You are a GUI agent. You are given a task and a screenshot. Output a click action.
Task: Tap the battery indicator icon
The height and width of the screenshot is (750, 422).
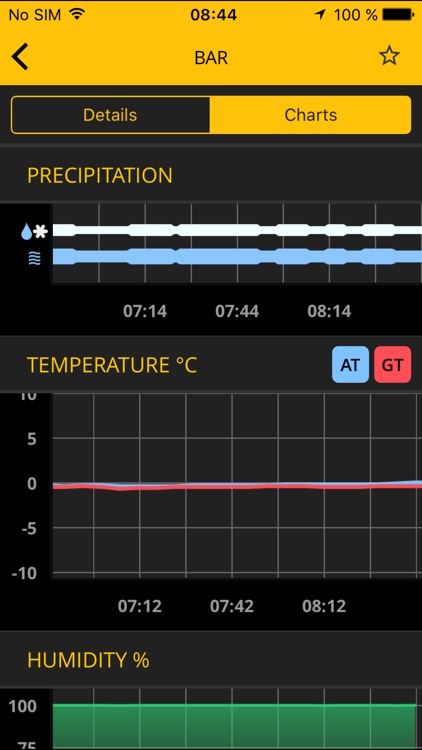click(x=399, y=15)
